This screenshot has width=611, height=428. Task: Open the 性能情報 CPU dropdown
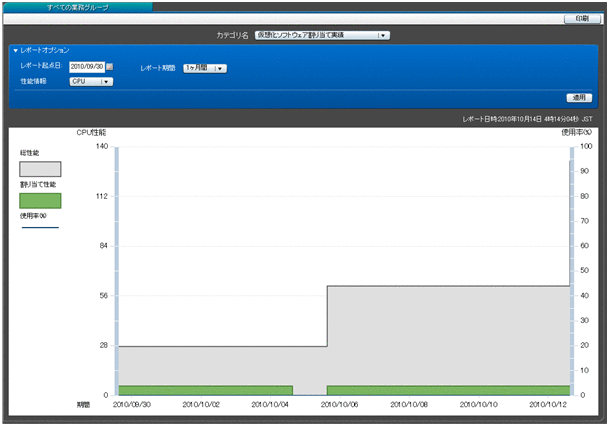tap(91, 82)
